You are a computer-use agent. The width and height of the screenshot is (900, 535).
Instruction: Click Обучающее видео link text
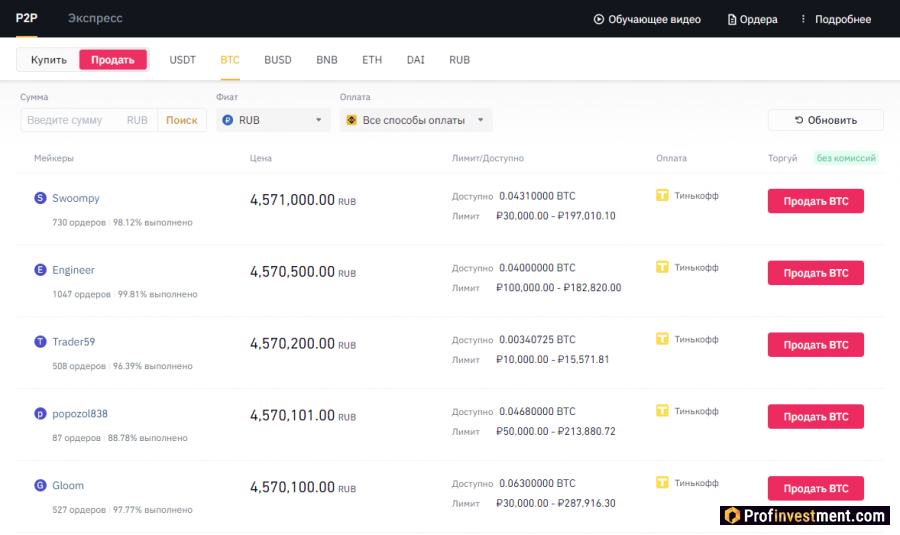click(654, 19)
